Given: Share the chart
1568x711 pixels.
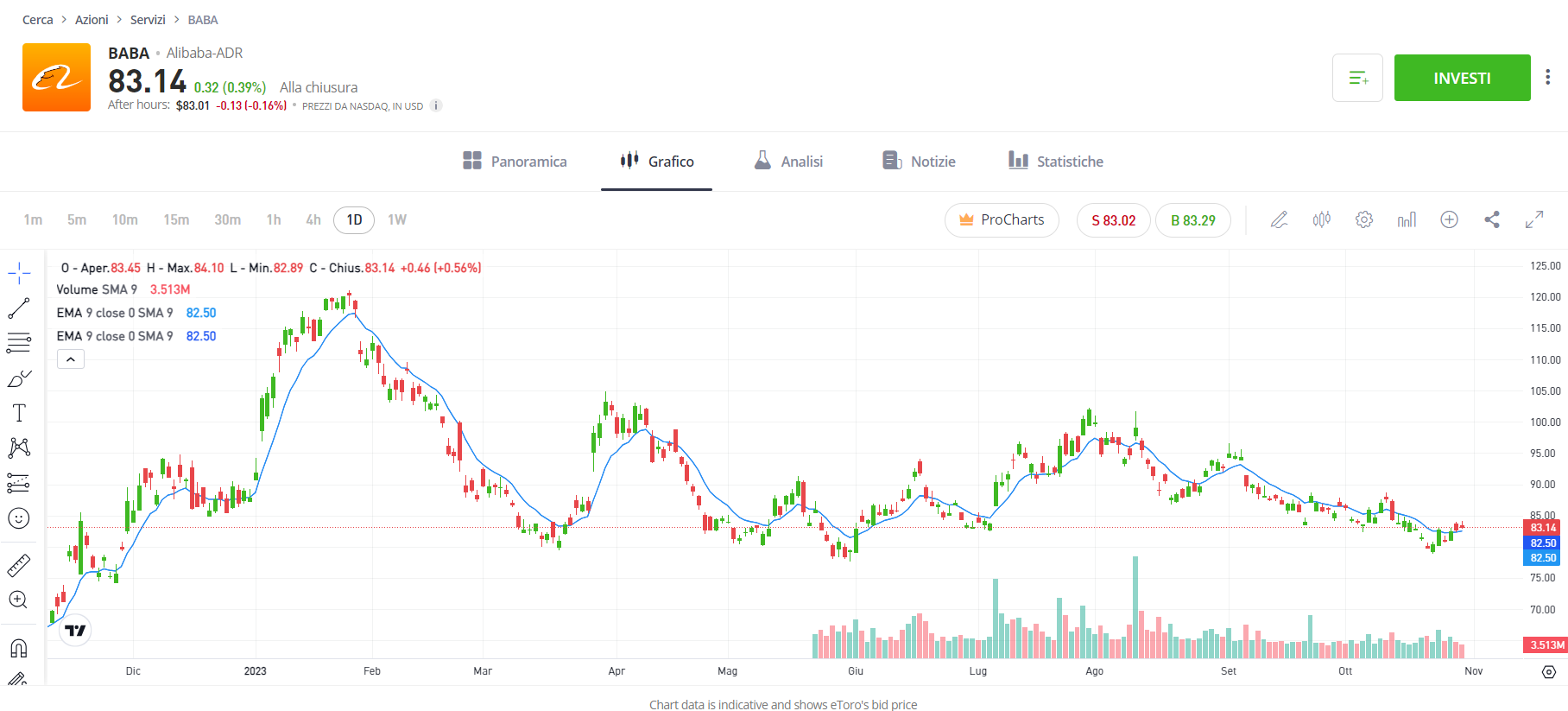Looking at the screenshot, I should [1492, 219].
